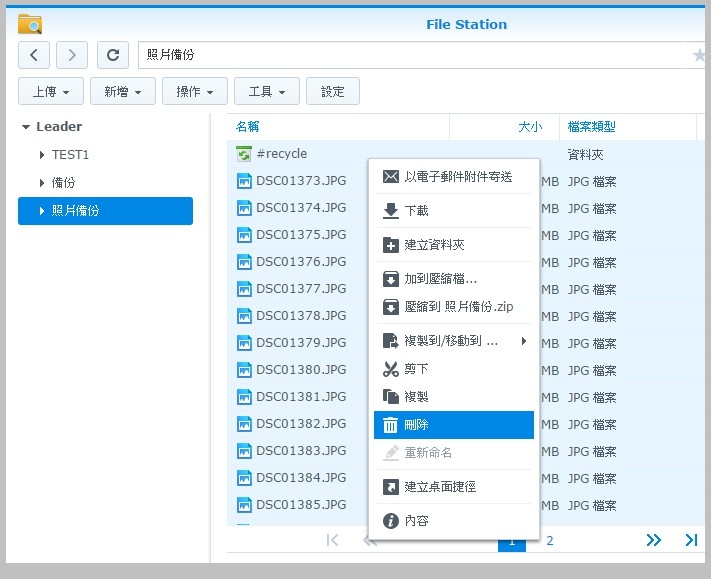
Task: Open the 複製到/移動到 submenu arrow
Action: 524,341
